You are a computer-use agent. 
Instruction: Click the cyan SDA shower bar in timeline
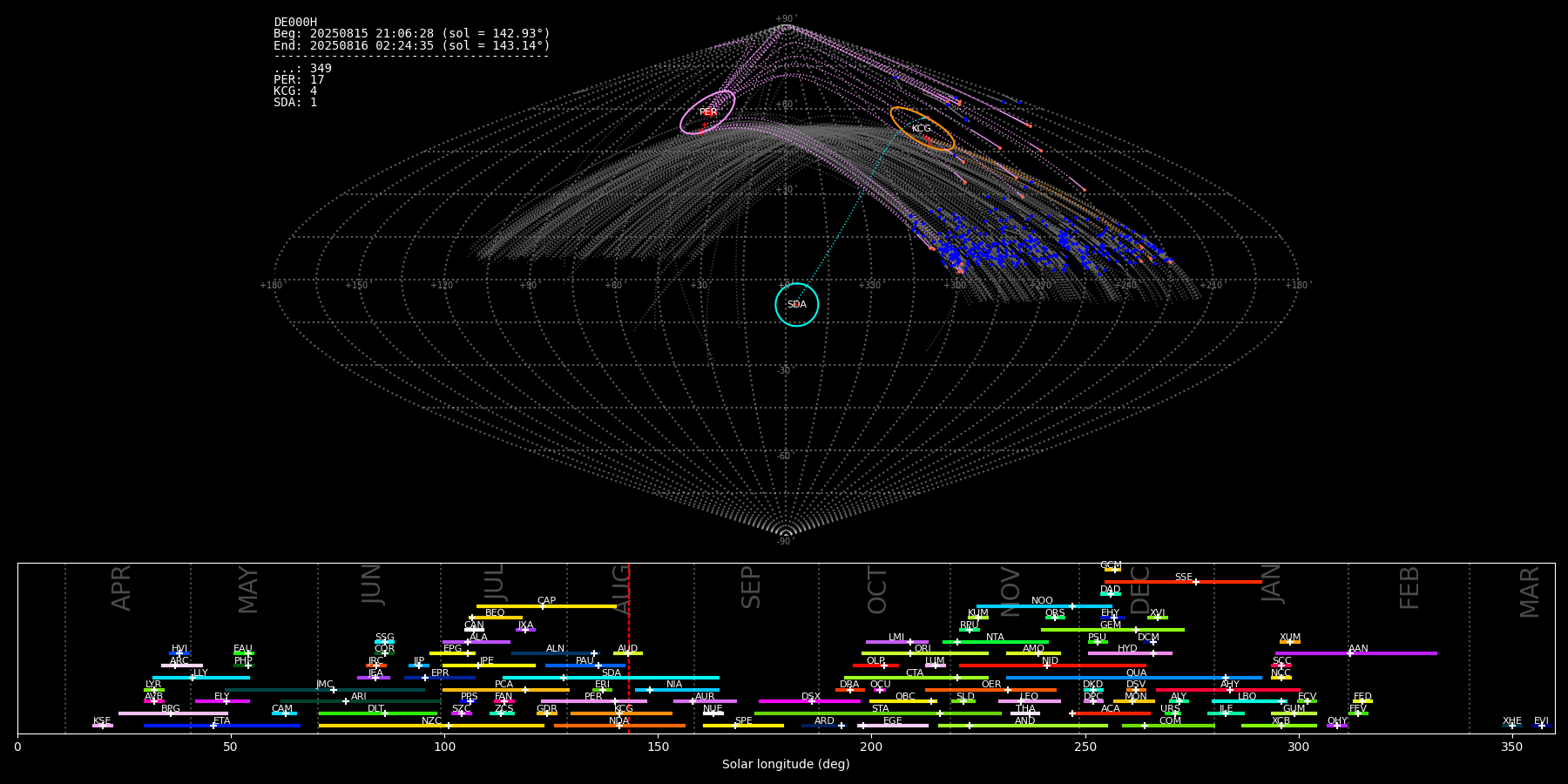[x=611, y=678]
